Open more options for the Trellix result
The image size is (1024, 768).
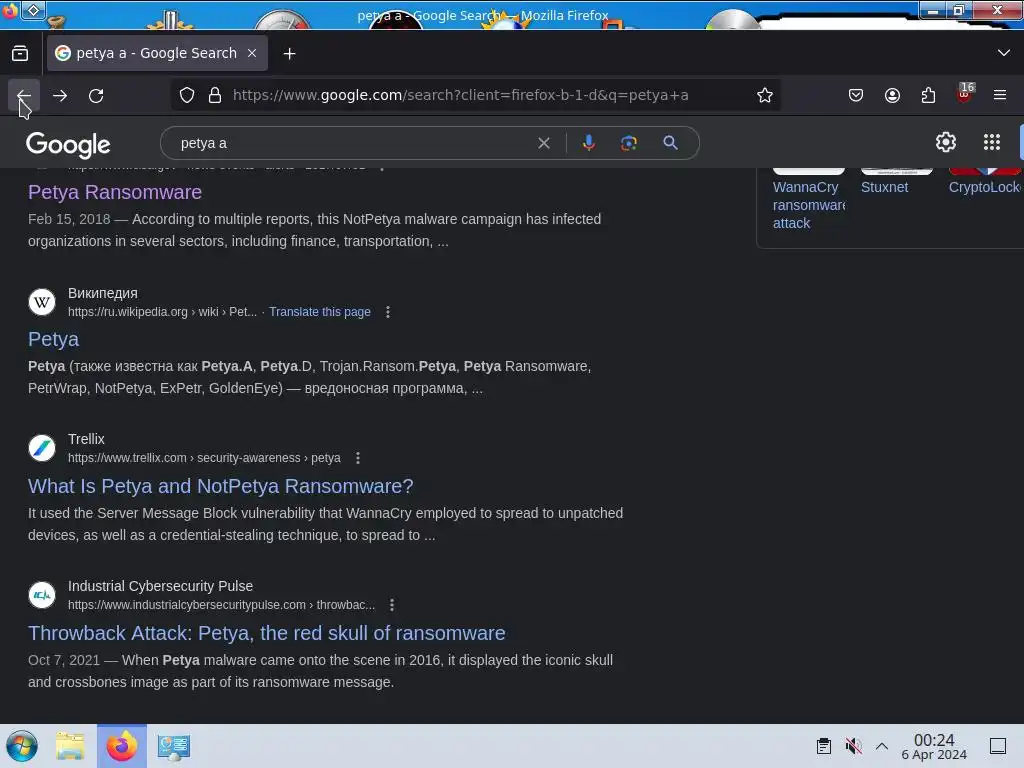point(358,458)
